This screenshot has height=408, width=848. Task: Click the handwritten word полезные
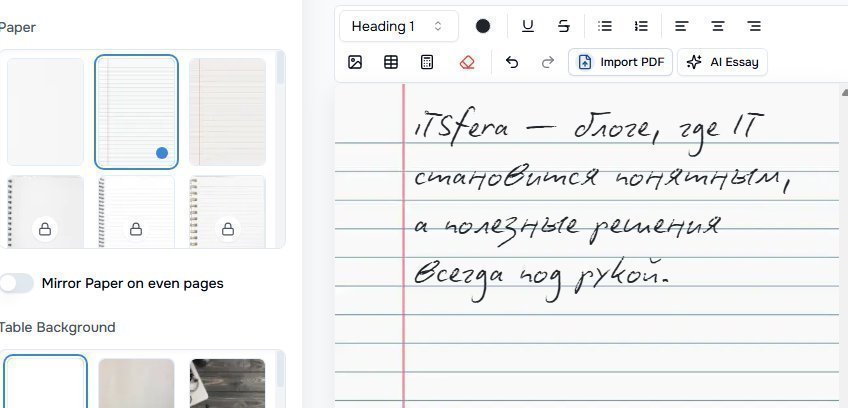511,226
